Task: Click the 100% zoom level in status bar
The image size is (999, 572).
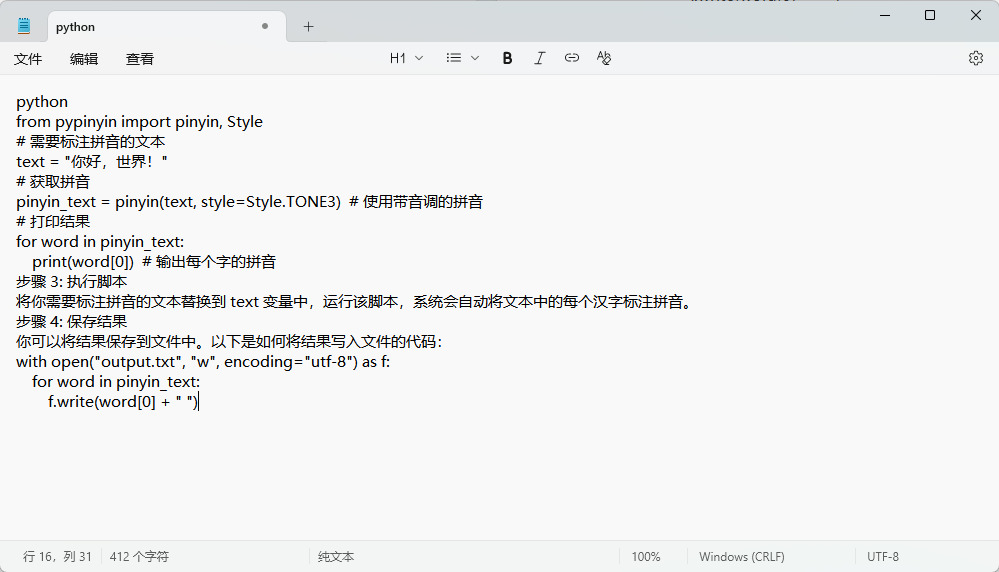Action: (646, 557)
